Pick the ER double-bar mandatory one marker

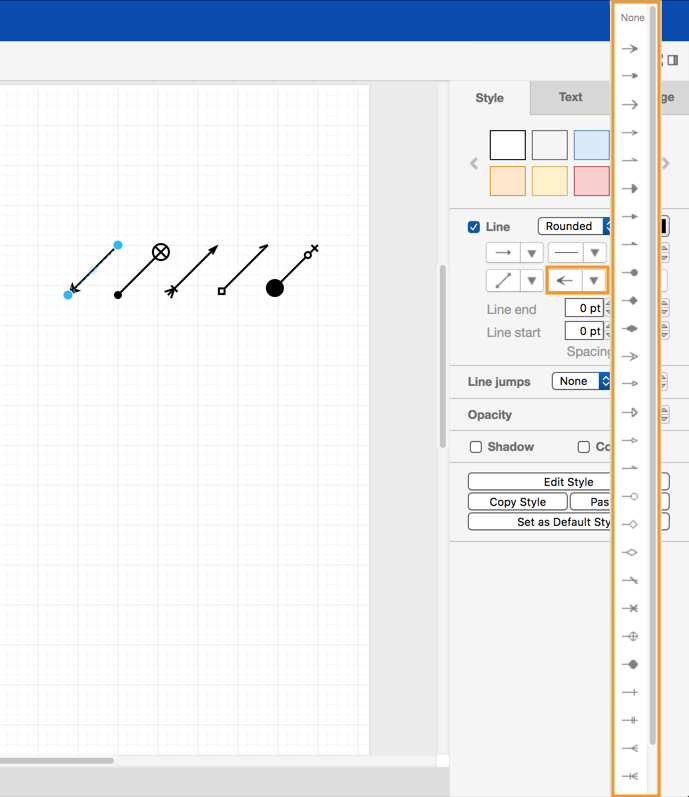point(631,720)
